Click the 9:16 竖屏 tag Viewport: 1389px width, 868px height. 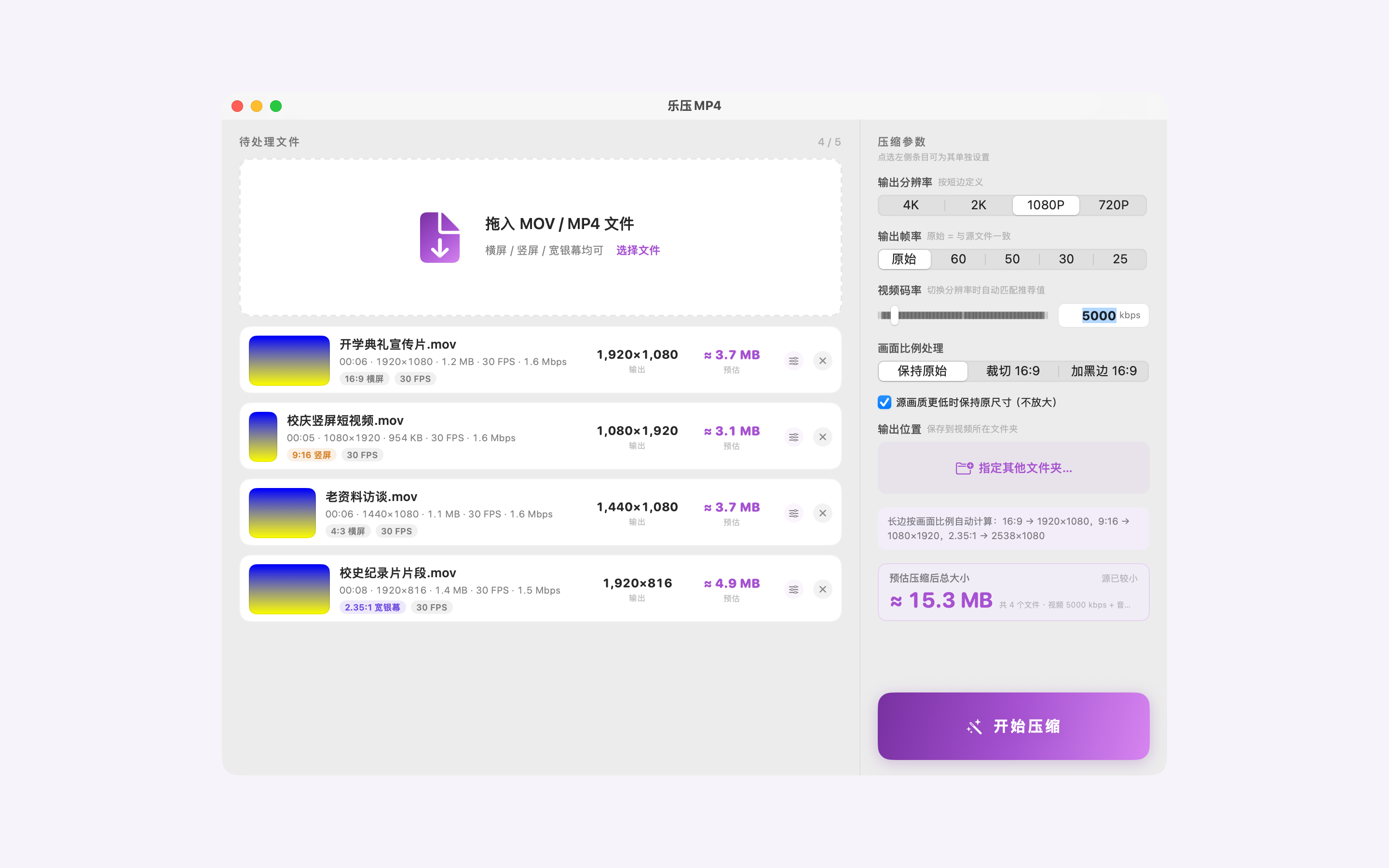[x=312, y=455]
